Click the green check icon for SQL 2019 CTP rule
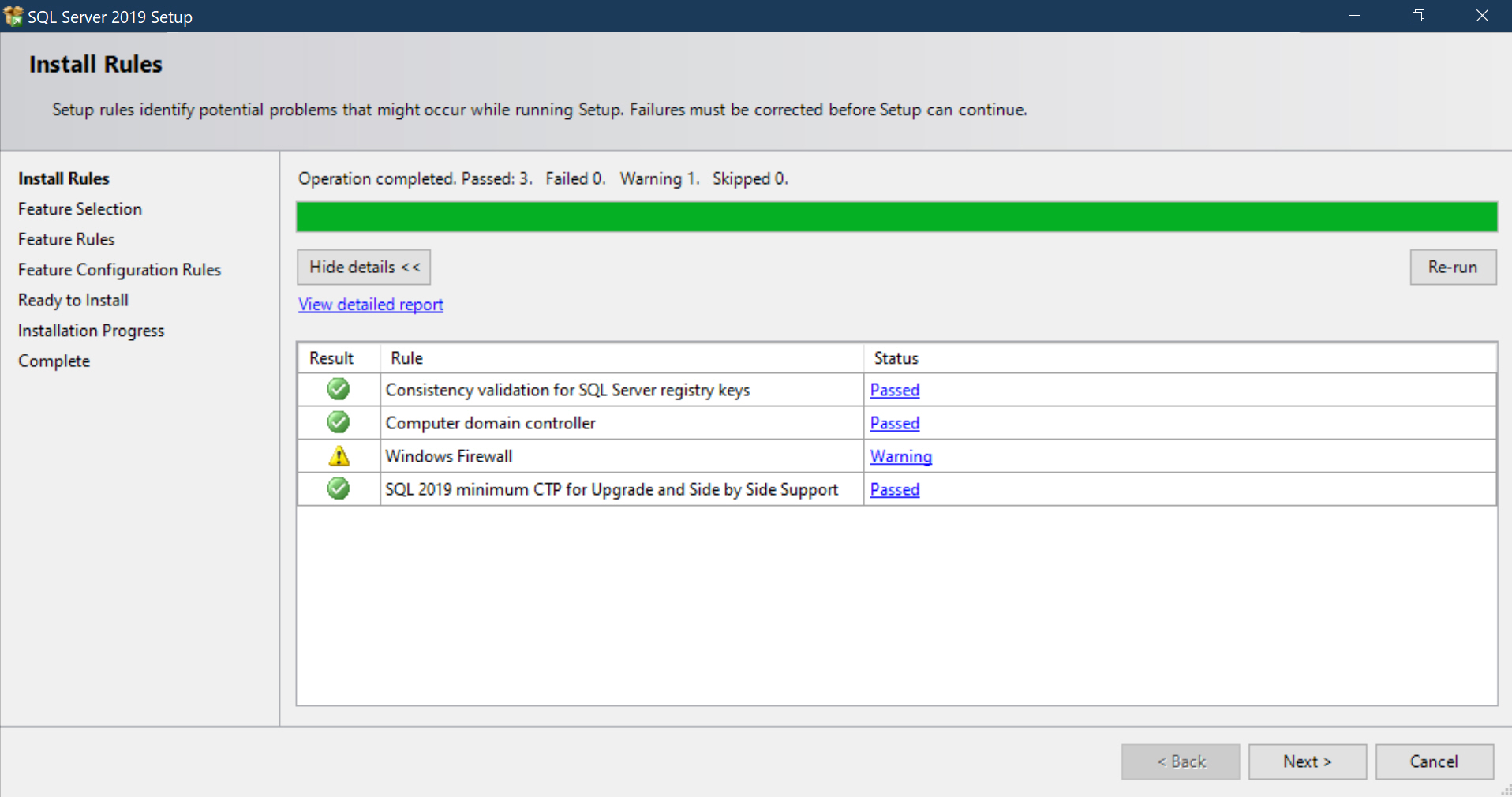Screen dimensions: 1512x797 point(339,488)
